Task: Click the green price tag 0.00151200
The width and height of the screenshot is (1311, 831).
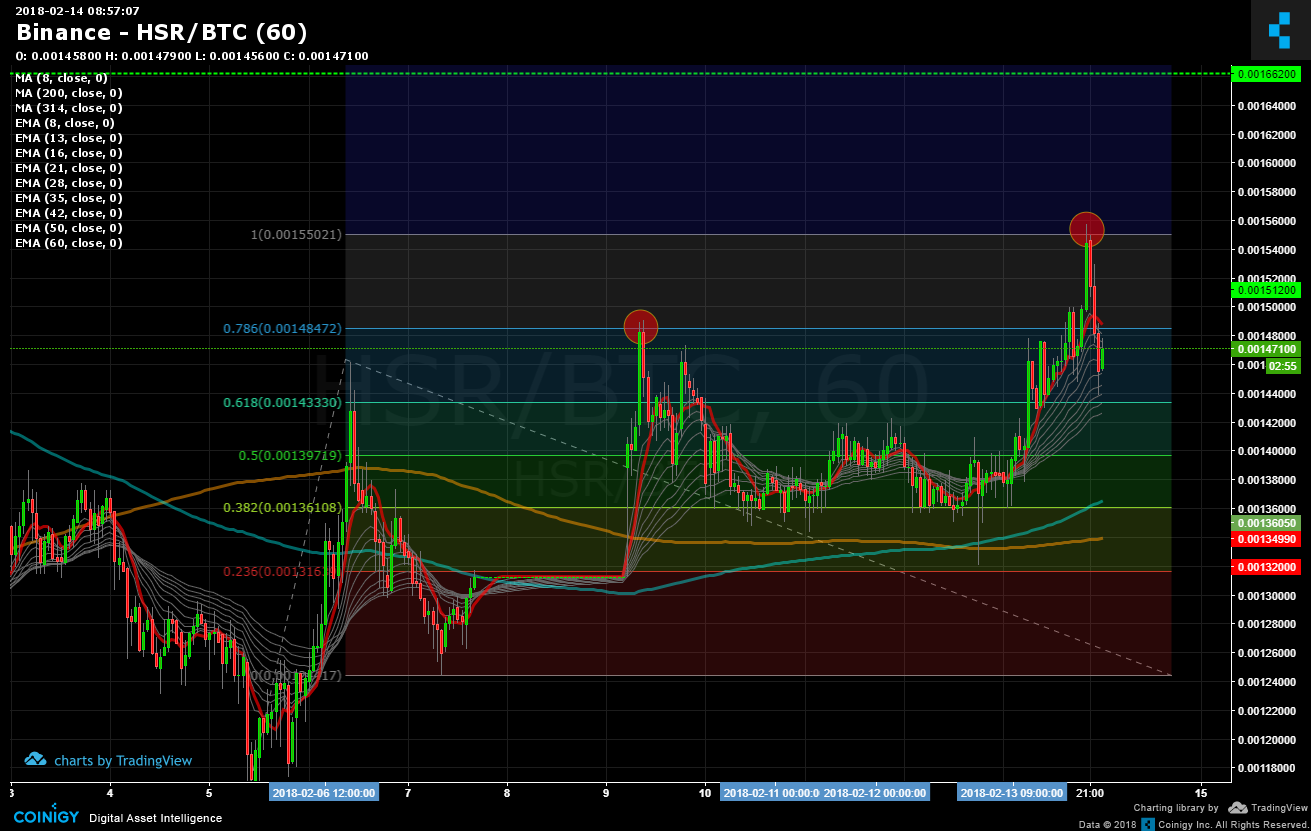Action: [x=1266, y=290]
